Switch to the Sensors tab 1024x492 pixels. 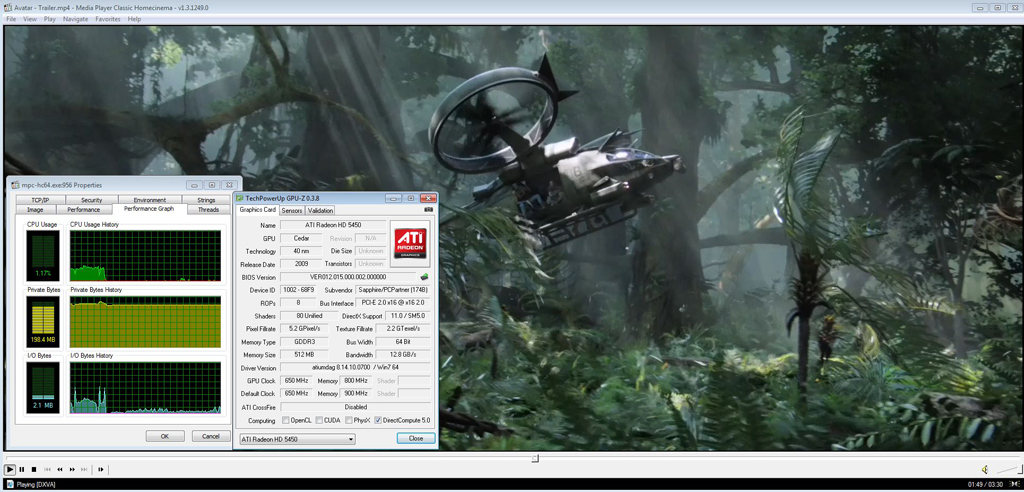pyautogui.click(x=292, y=210)
